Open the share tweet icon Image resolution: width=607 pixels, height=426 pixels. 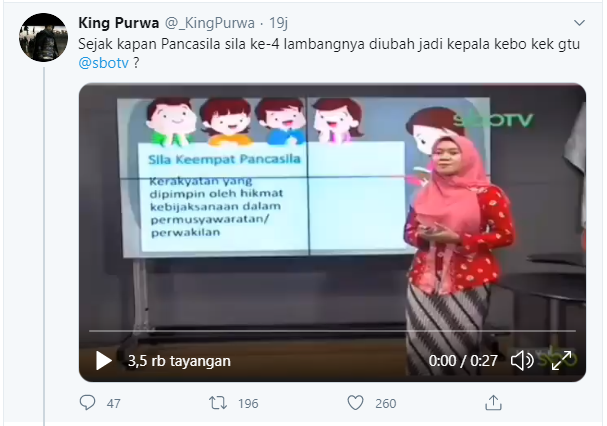pos(493,402)
